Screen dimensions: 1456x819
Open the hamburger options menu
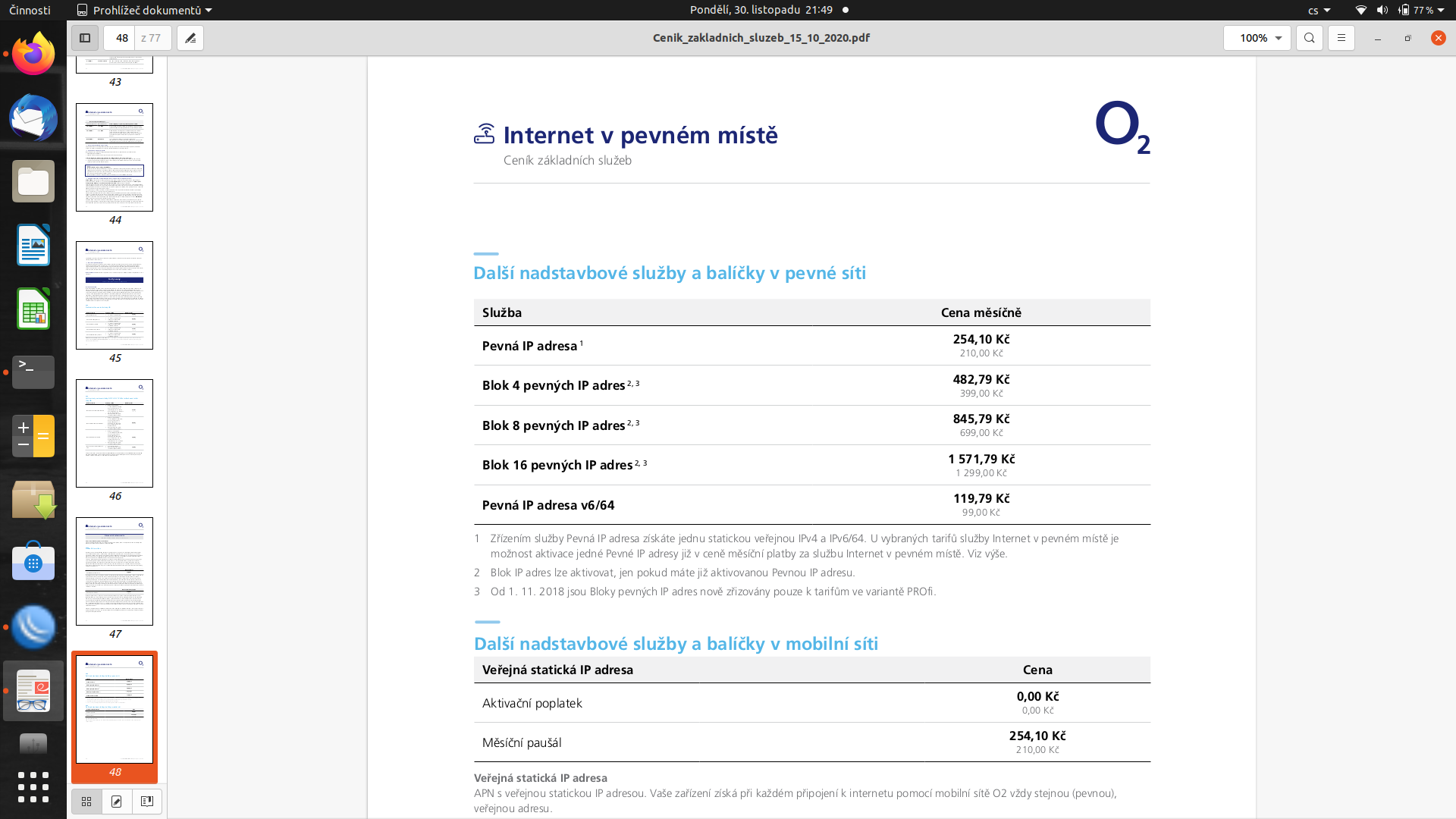click(x=1341, y=38)
